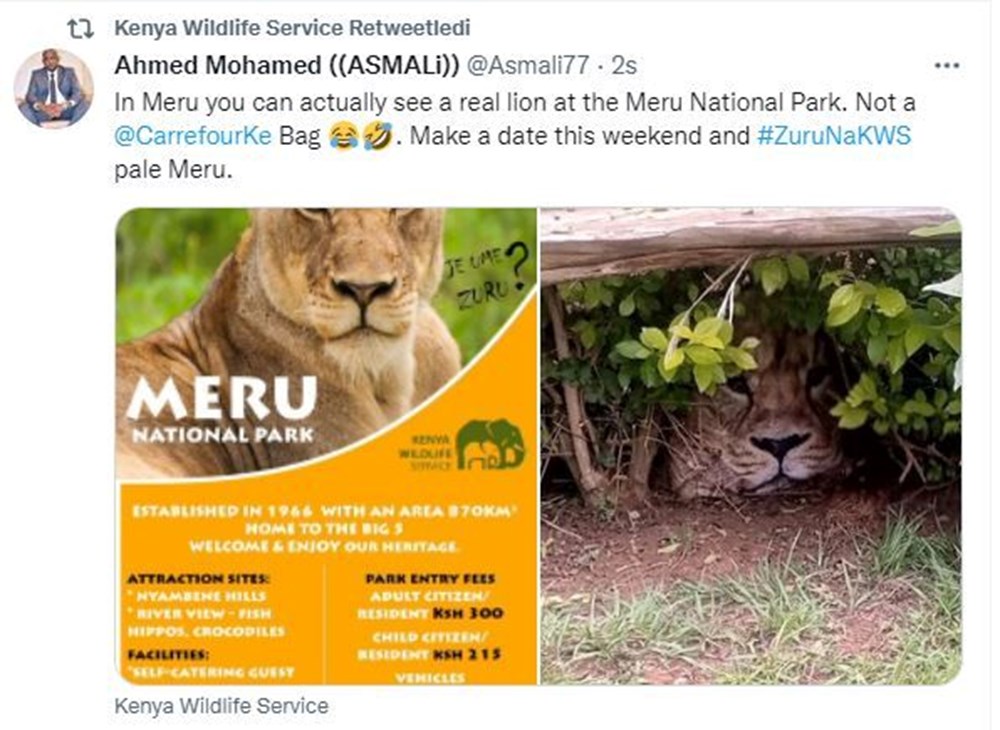Click the rolling-on-floor laughing emoji
Image resolution: width=1000 pixels, height=730 pixels.
click(x=376, y=136)
